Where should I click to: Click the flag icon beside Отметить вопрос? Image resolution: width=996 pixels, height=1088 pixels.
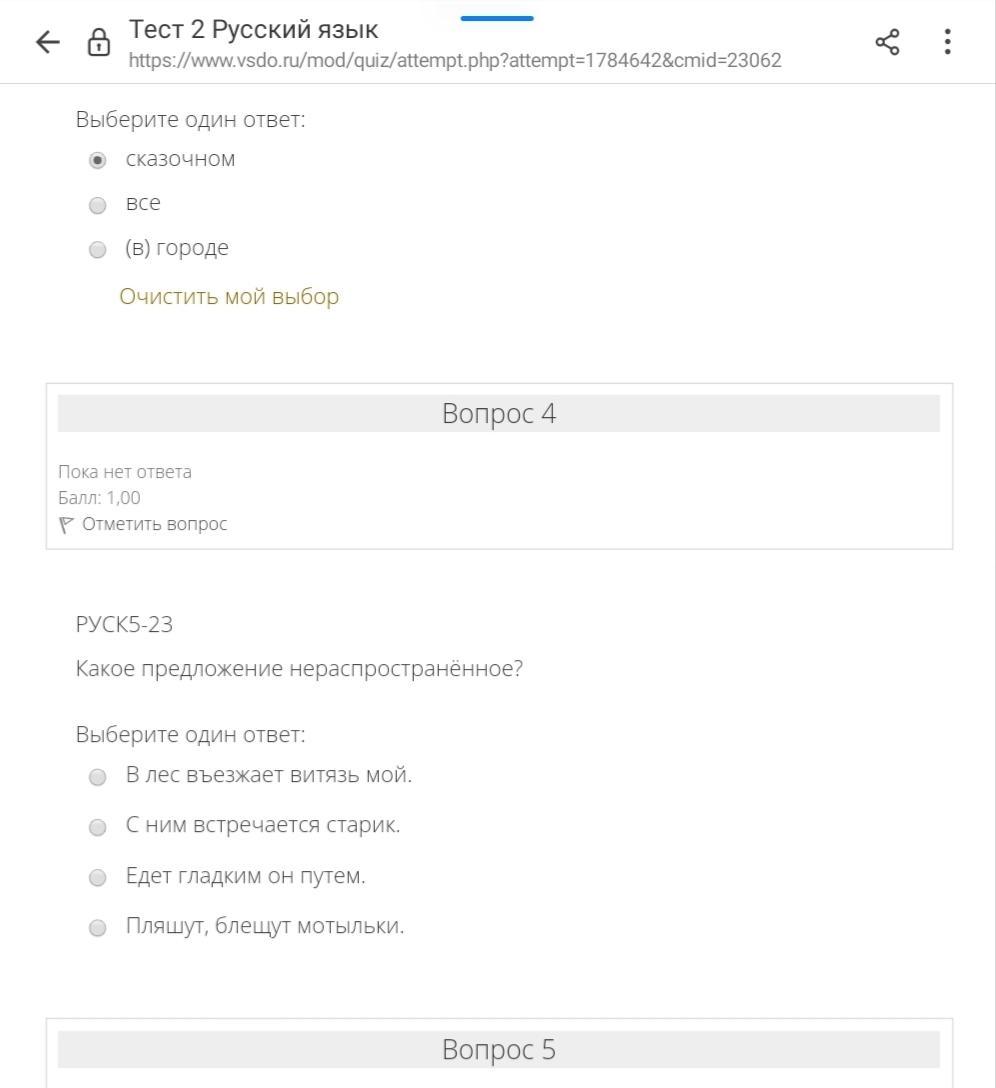pos(66,524)
